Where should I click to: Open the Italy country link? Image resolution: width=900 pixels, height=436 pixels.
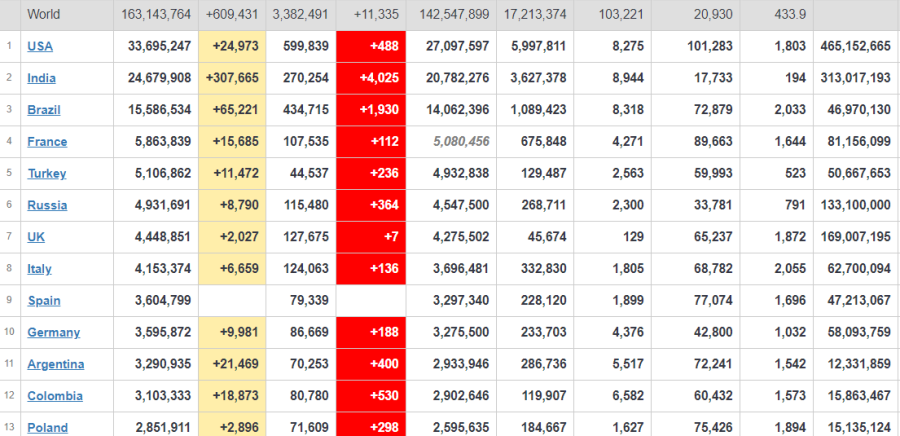coord(39,269)
